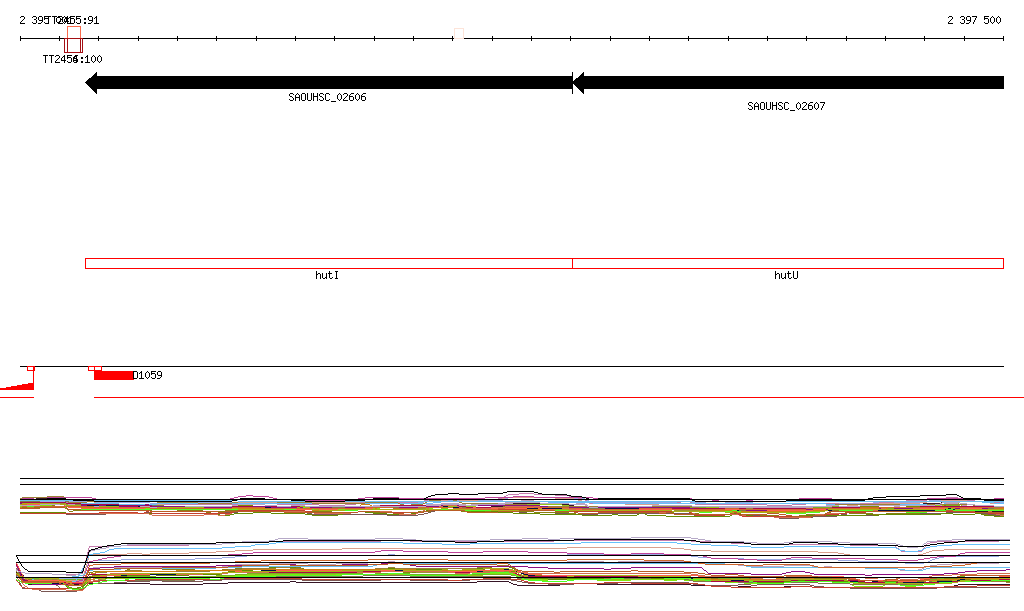Click the hutU text label
The image size is (1024, 611).
(786, 275)
